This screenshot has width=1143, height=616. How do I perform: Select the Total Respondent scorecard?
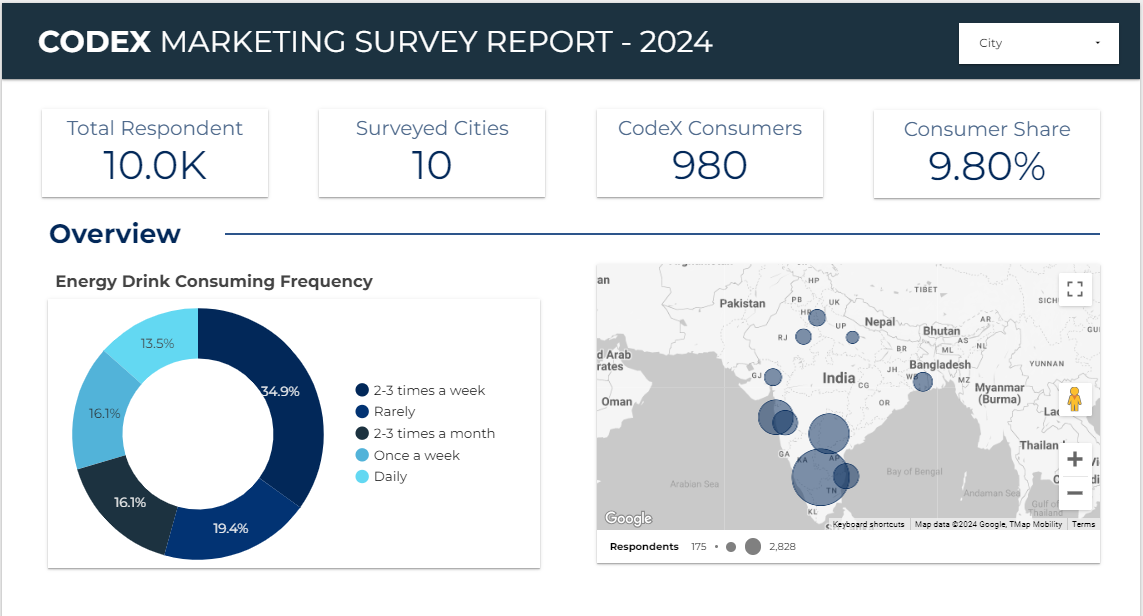155,153
